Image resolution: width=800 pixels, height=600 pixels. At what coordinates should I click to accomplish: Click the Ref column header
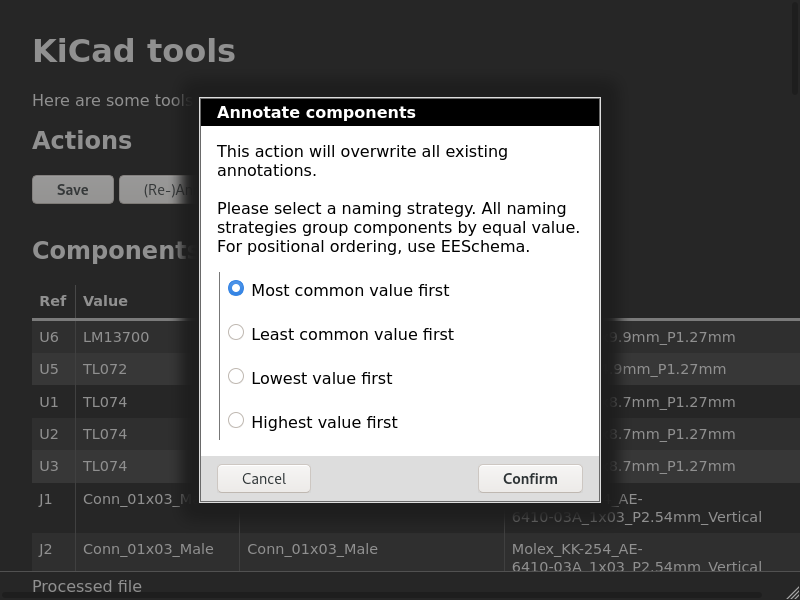click(52, 301)
